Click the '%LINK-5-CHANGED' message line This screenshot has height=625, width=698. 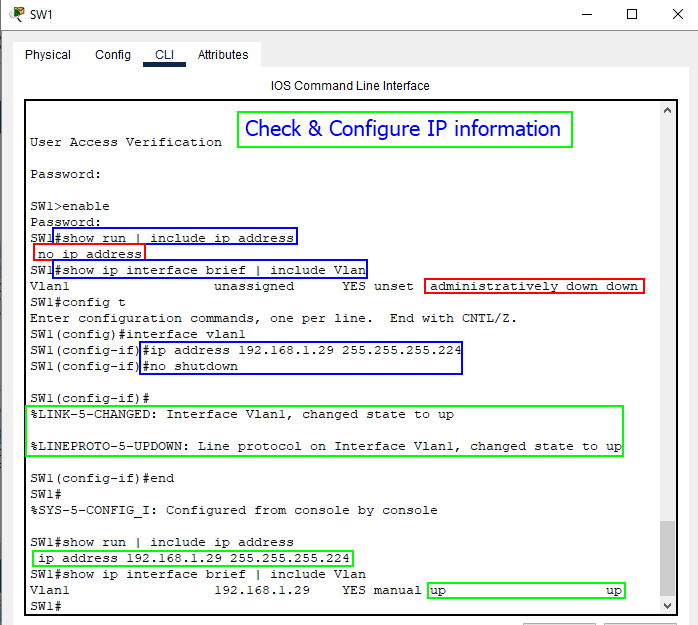pos(242,414)
